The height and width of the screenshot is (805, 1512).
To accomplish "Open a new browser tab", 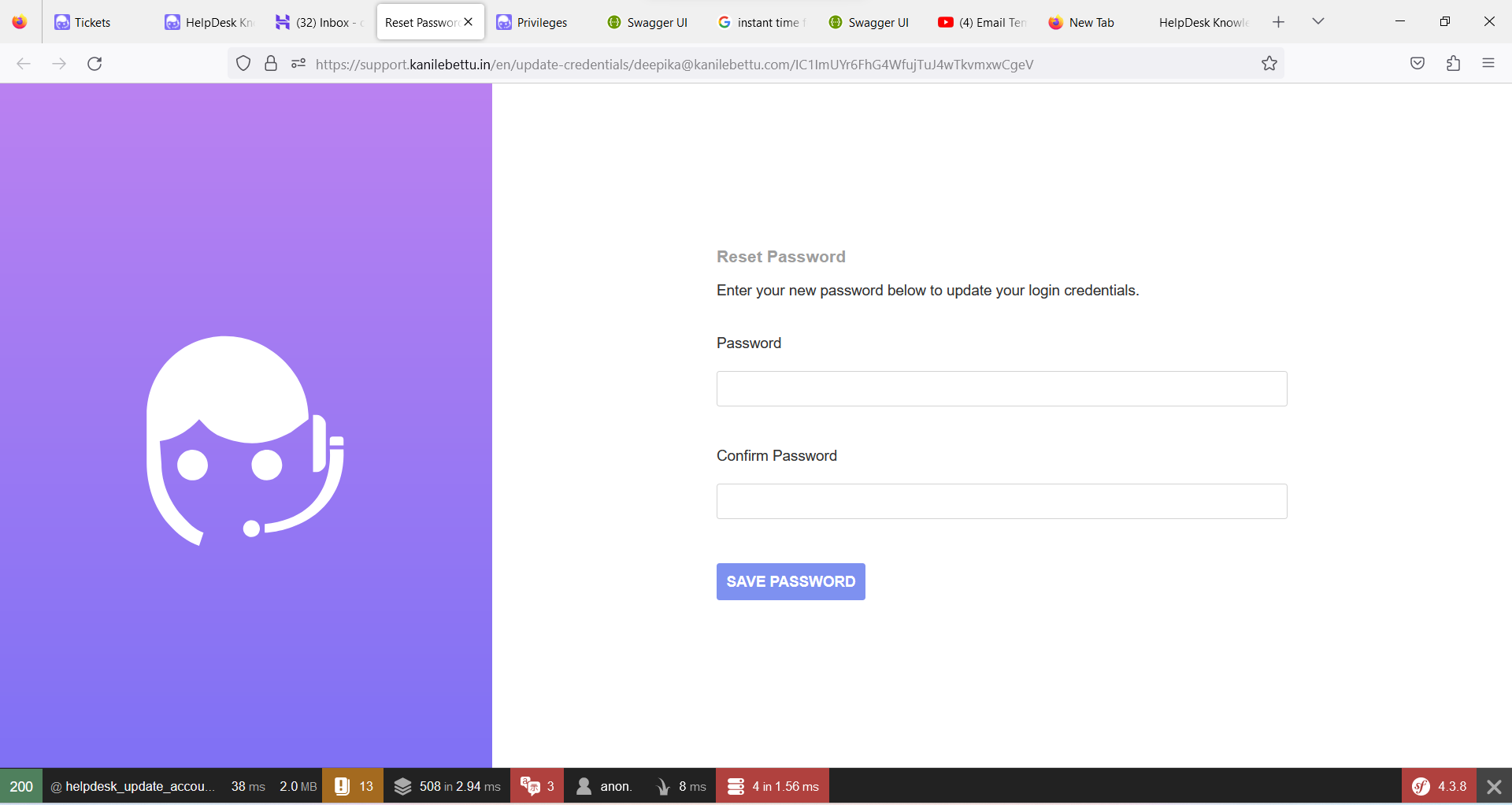I will tap(1279, 22).
